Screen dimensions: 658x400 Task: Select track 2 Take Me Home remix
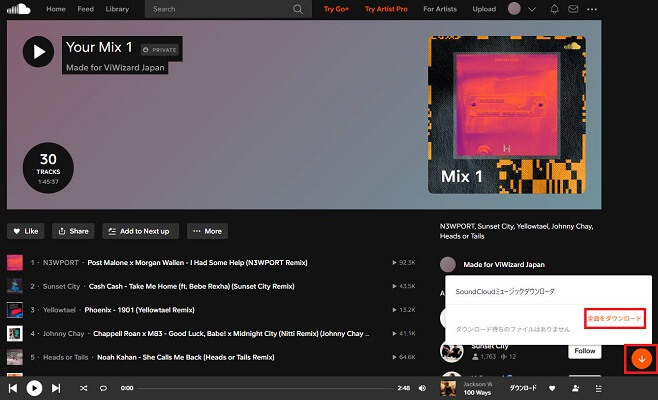click(x=191, y=286)
